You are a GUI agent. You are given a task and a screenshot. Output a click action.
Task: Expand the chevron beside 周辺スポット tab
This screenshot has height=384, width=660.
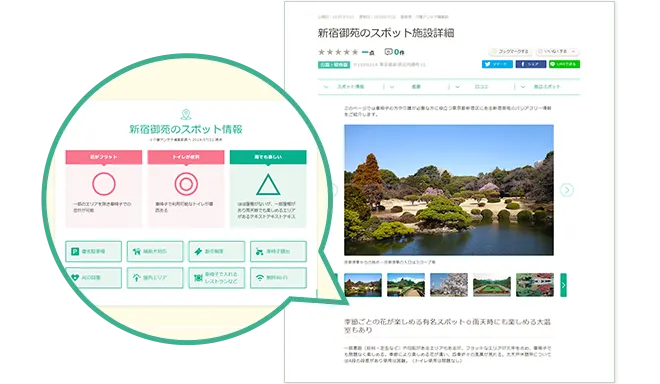523,87
